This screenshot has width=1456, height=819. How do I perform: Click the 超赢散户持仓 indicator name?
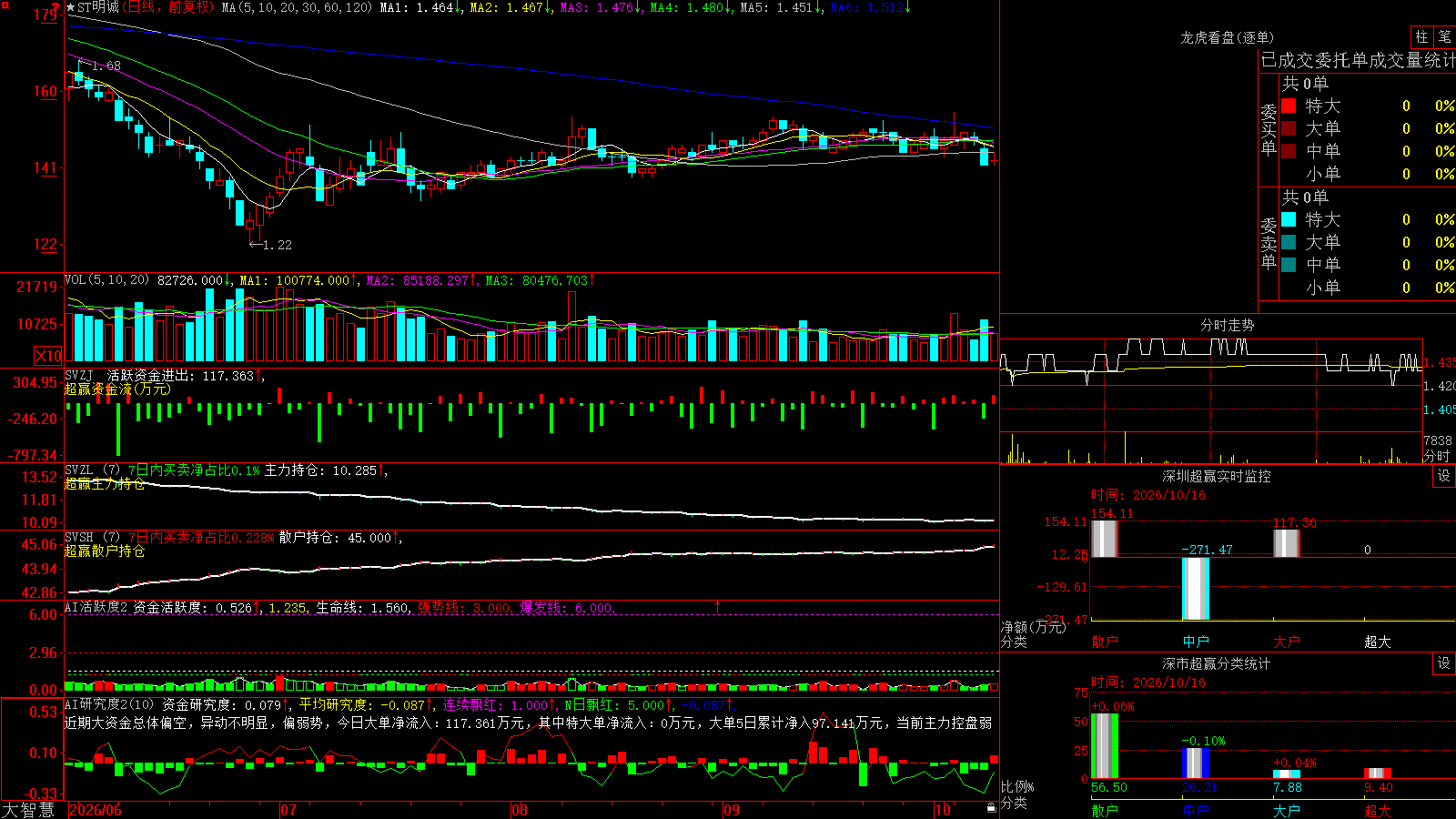click(105, 551)
